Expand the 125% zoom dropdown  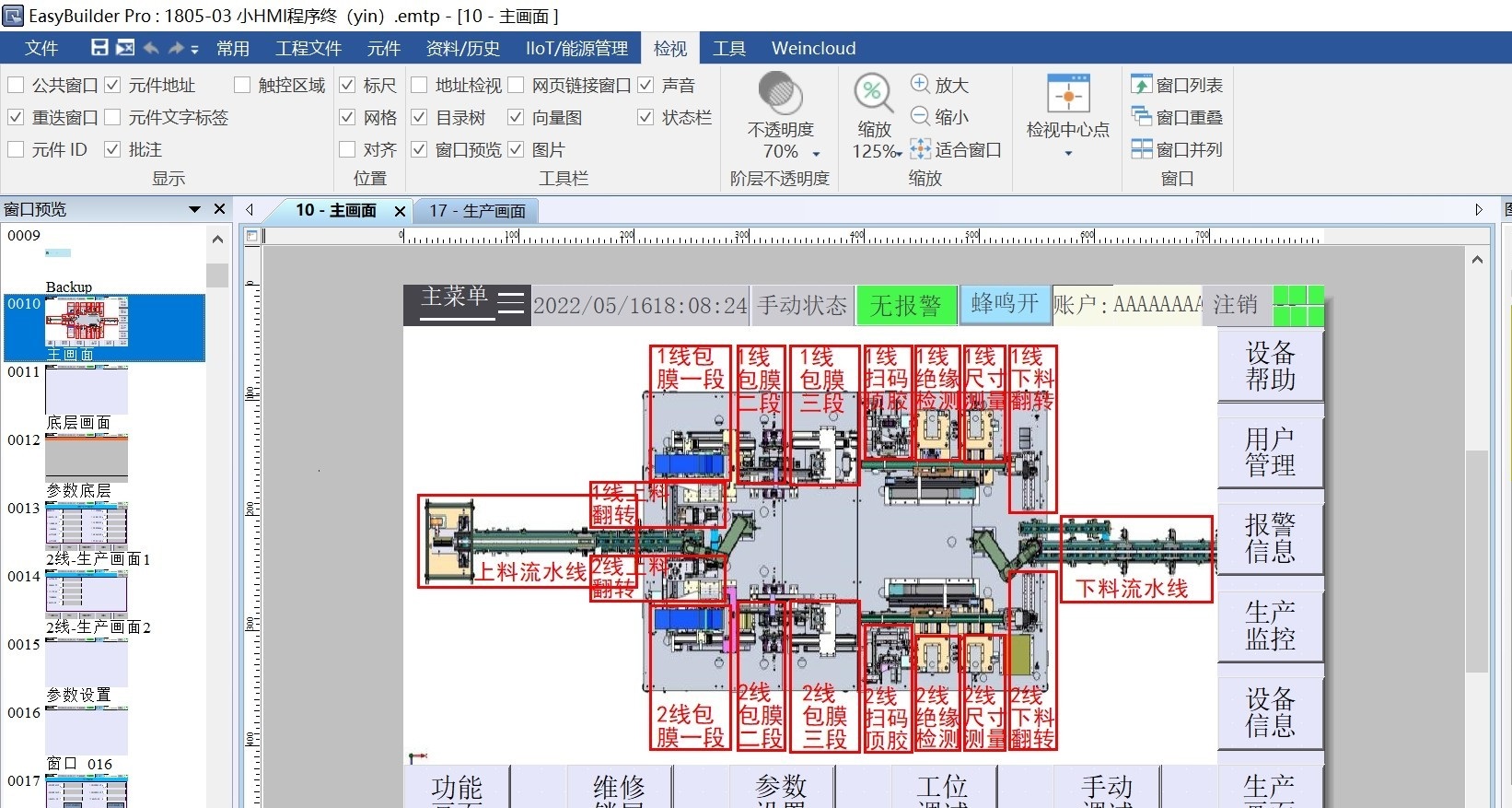click(x=899, y=153)
